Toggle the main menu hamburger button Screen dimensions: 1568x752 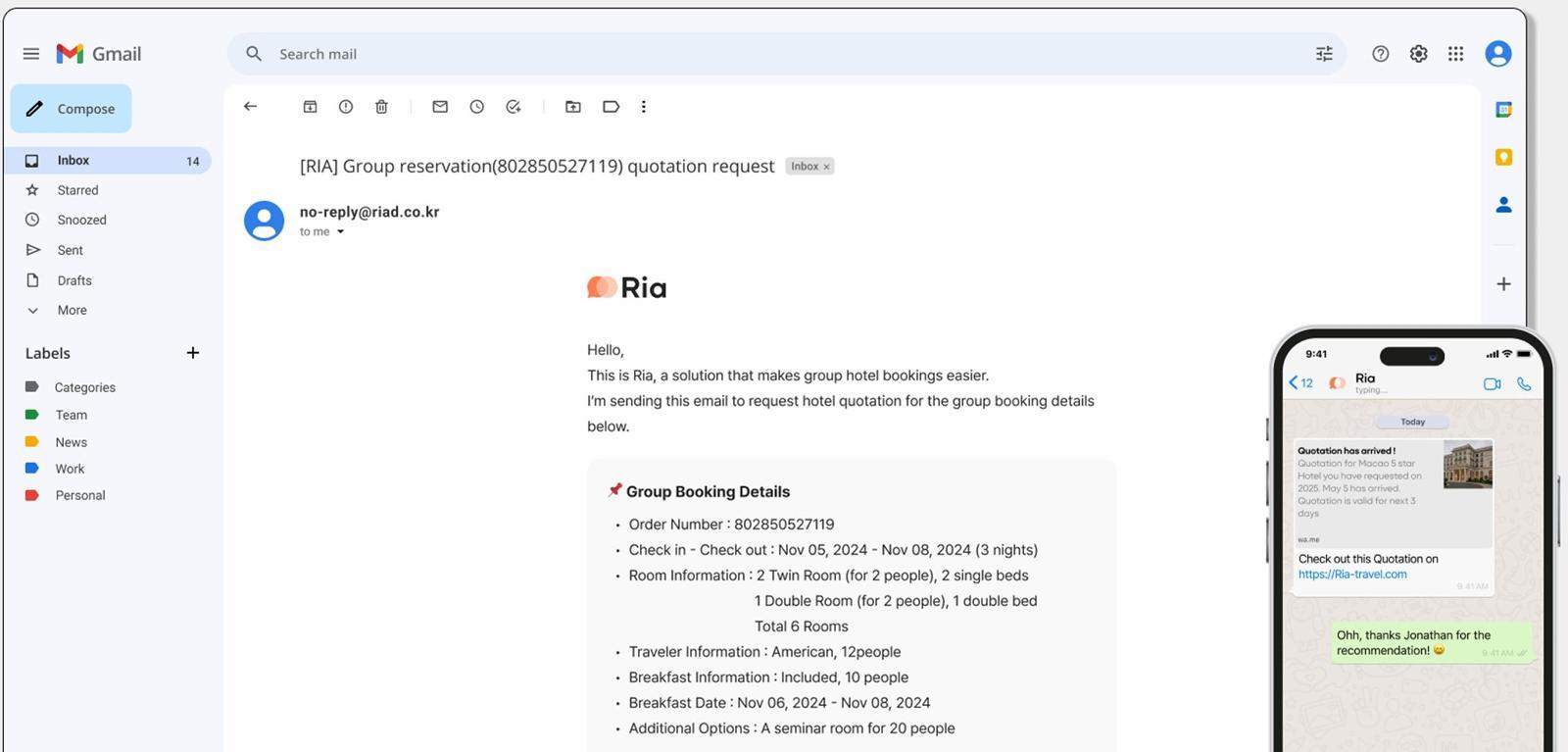point(31,54)
